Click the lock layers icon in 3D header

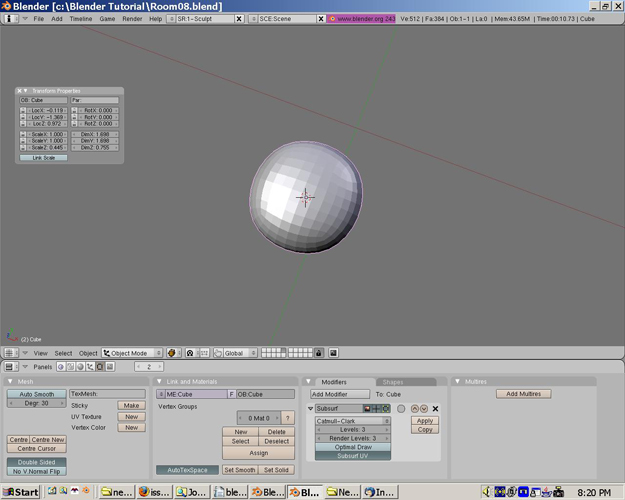tap(319, 353)
